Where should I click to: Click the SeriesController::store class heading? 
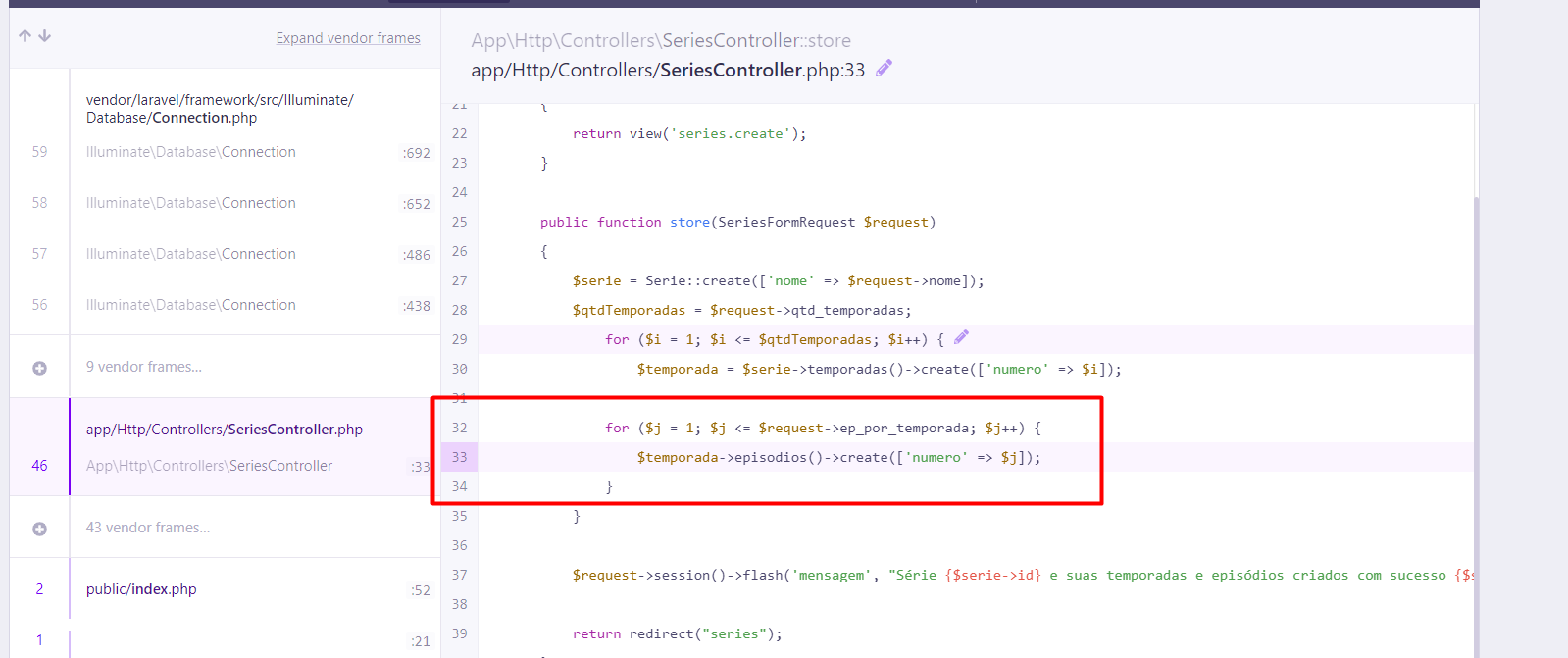(x=661, y=40)
